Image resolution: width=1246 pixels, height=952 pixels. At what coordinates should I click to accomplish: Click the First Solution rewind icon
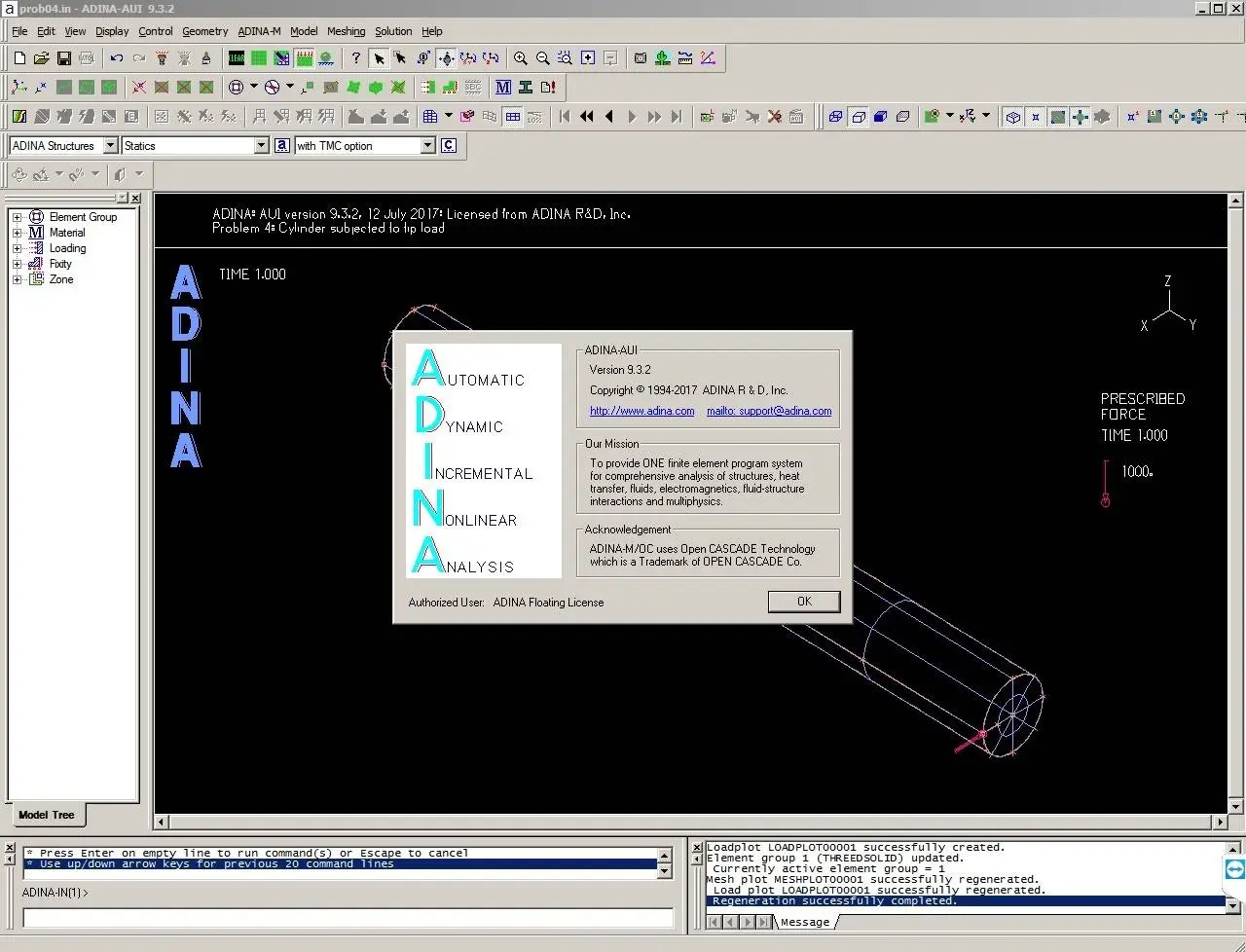point(565,117)
